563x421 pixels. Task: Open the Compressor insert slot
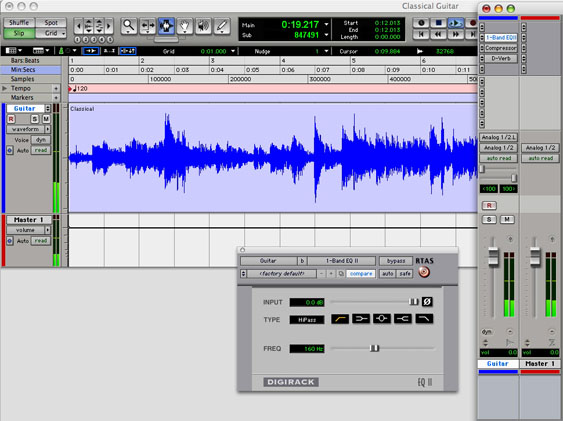point(501,48)
